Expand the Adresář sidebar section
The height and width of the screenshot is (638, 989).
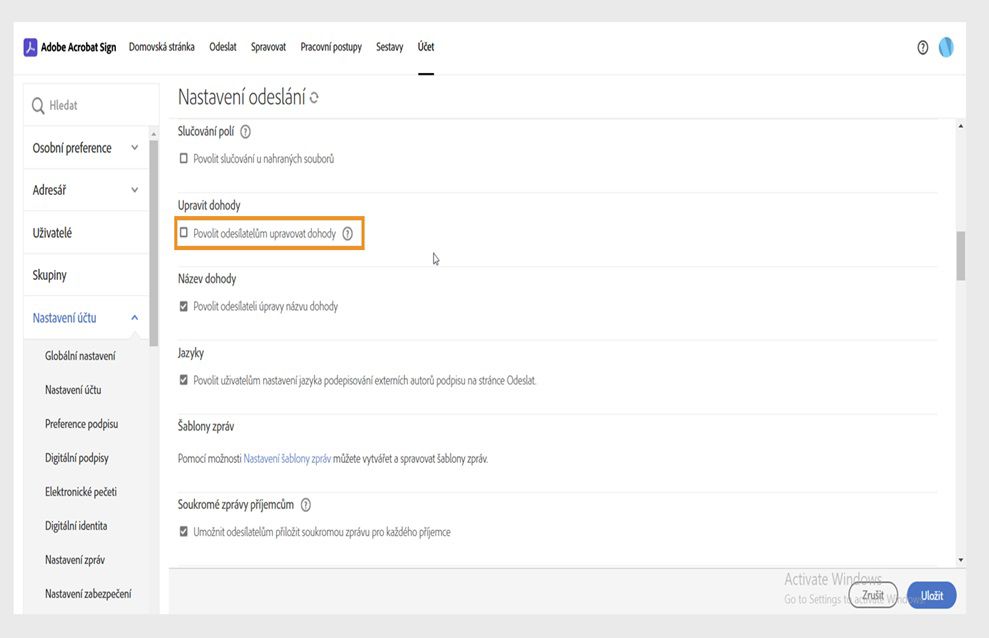pos(134,190)
